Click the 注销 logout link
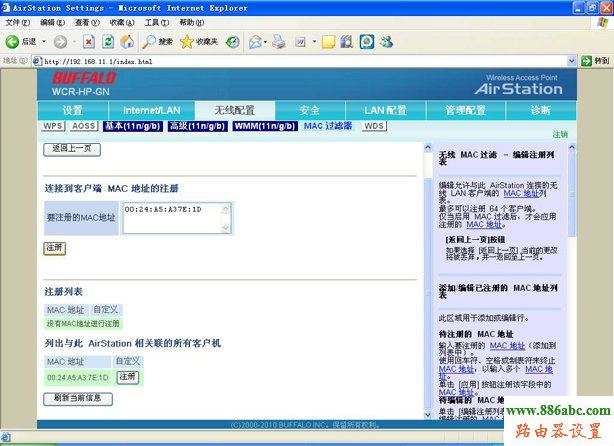614x446 pixels. 560,134
